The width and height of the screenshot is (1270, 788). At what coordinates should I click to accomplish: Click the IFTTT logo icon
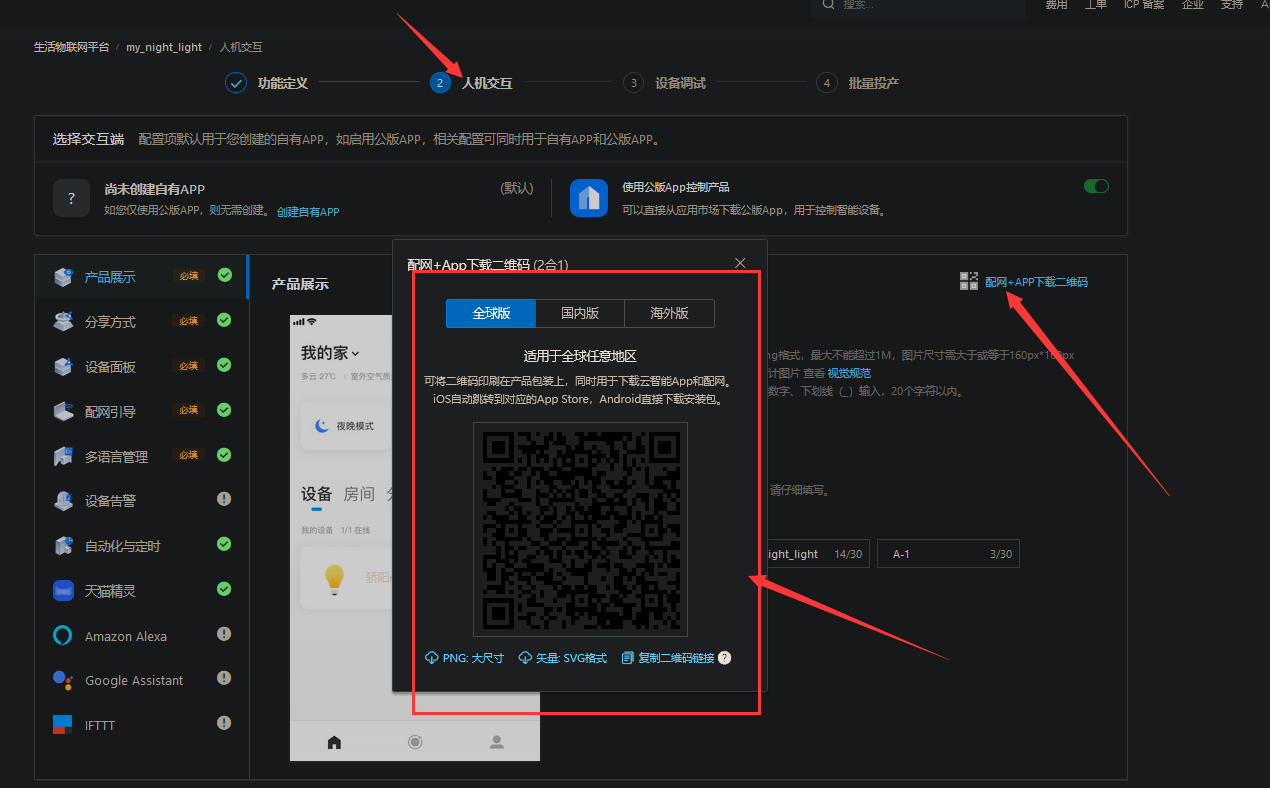coord(63,725)
